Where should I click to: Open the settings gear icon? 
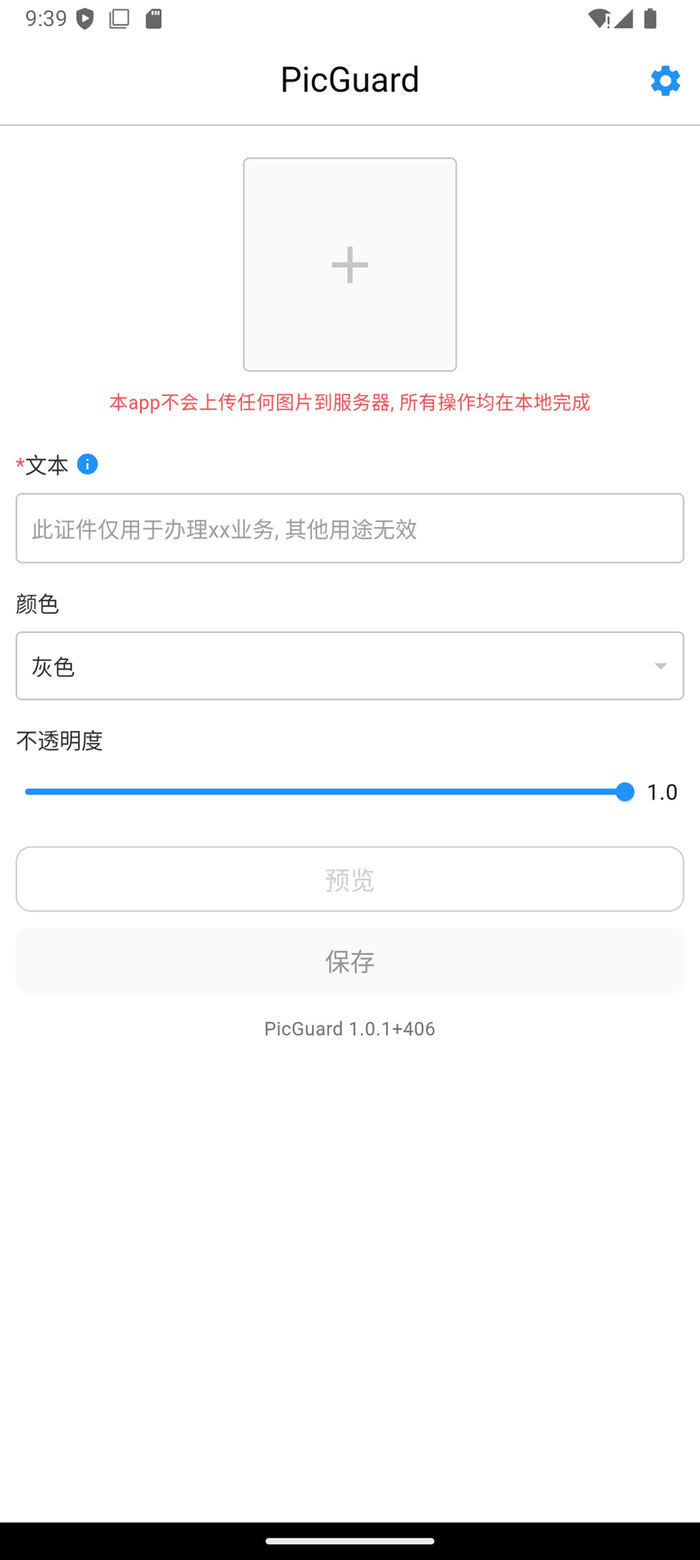click(x=664, y=81)
